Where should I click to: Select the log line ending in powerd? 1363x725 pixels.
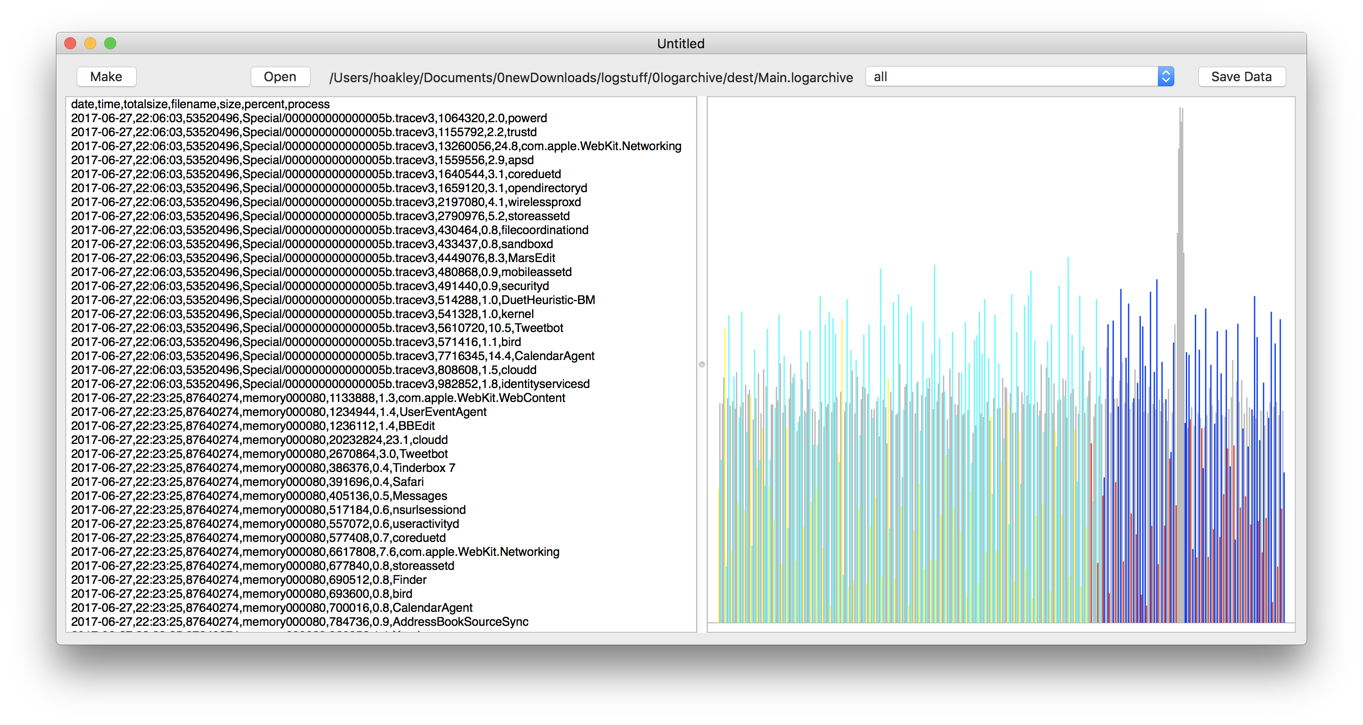(x=300, y=118)
